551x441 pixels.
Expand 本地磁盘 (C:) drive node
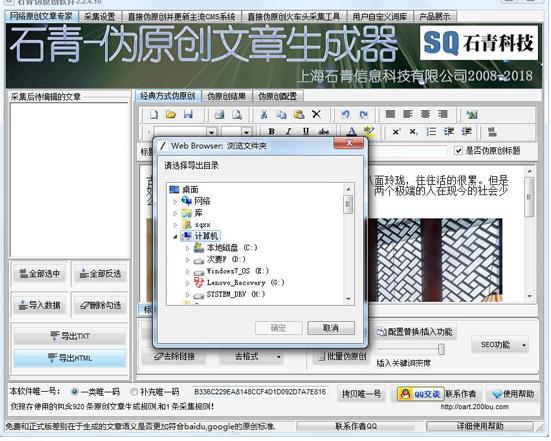(187, 248)
